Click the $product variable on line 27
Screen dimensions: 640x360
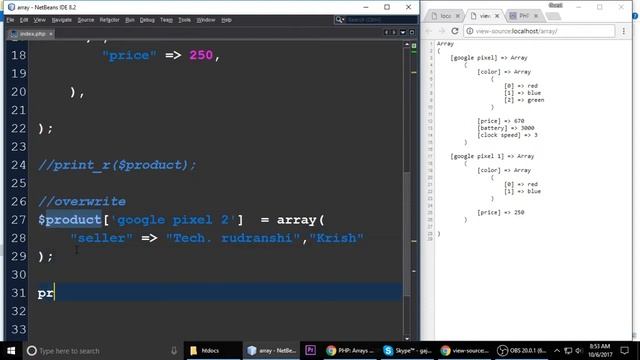pos(69,220)
